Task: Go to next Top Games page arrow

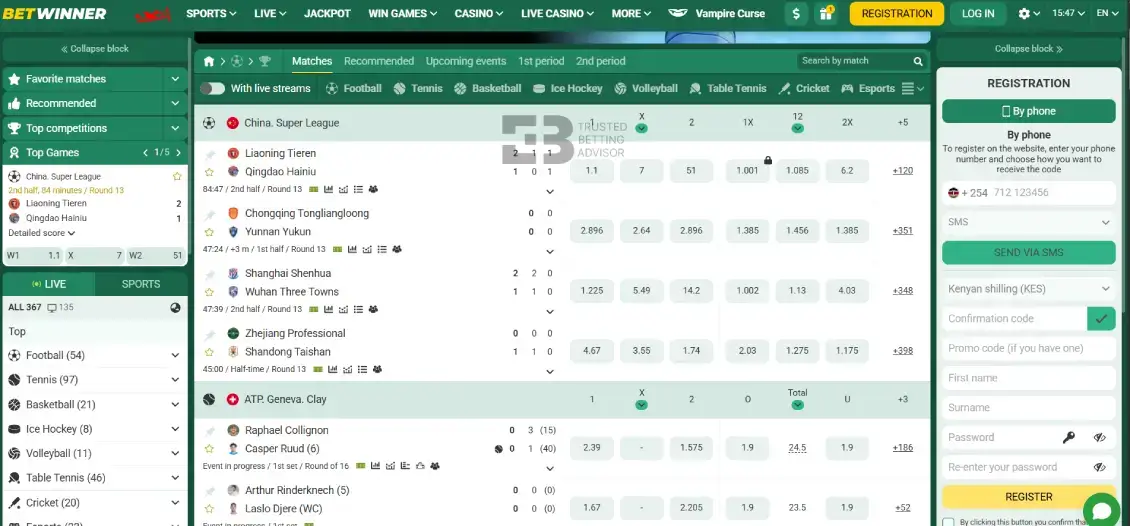Action: pyautogui.click(x=178, y=153)
